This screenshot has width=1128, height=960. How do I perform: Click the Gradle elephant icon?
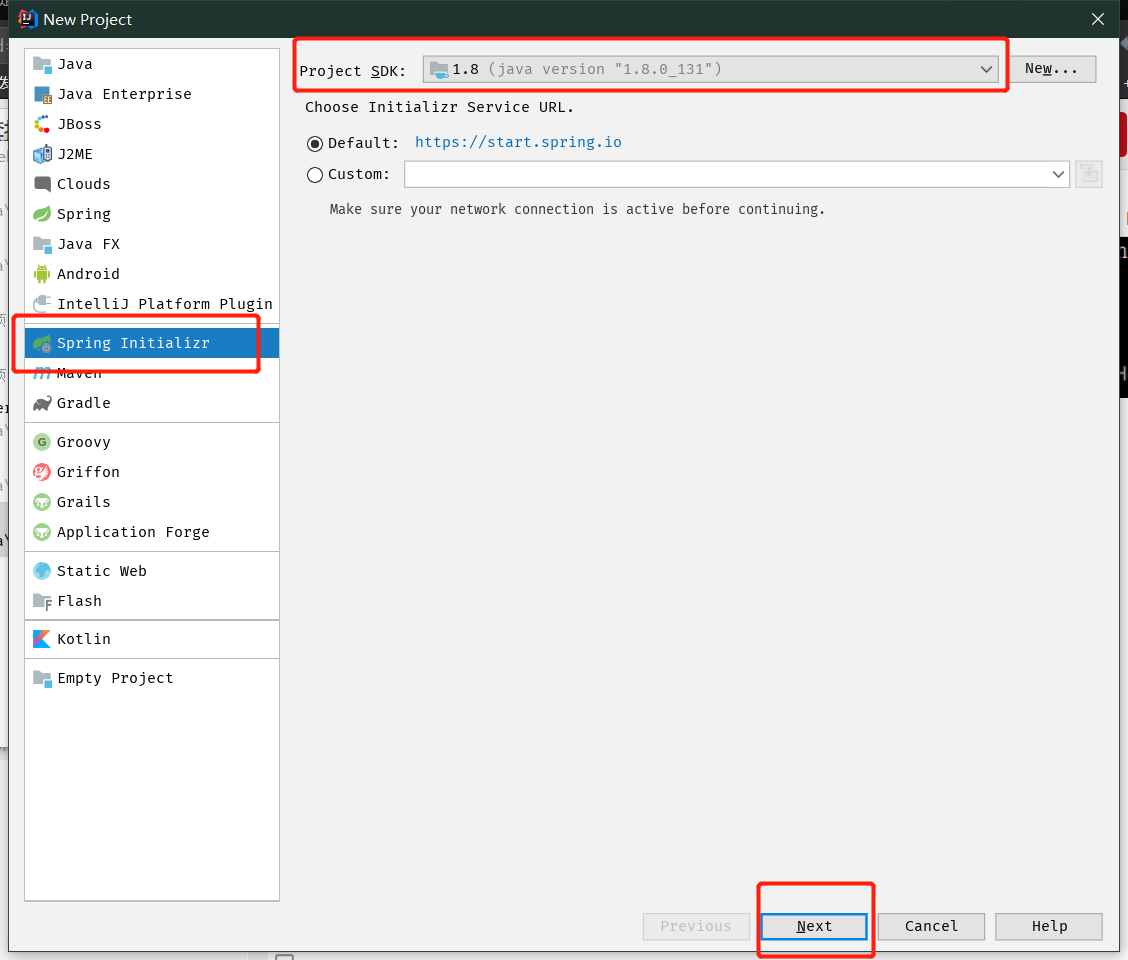tap(42, 404)
